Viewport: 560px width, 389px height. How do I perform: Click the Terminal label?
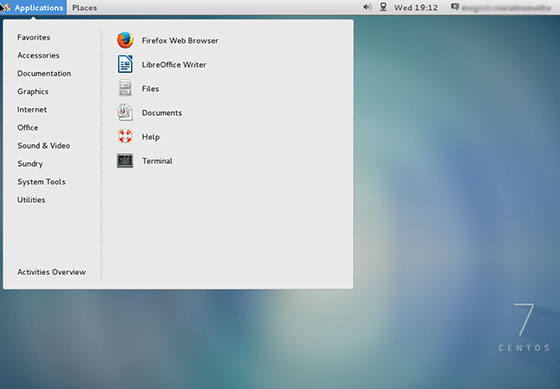(157, 161)
